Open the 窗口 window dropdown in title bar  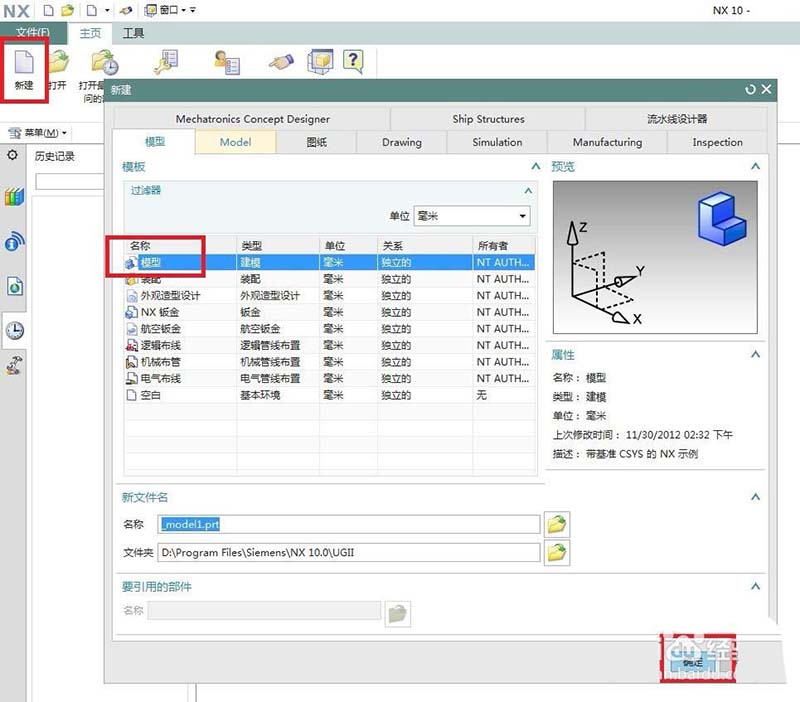click(164, 10)
